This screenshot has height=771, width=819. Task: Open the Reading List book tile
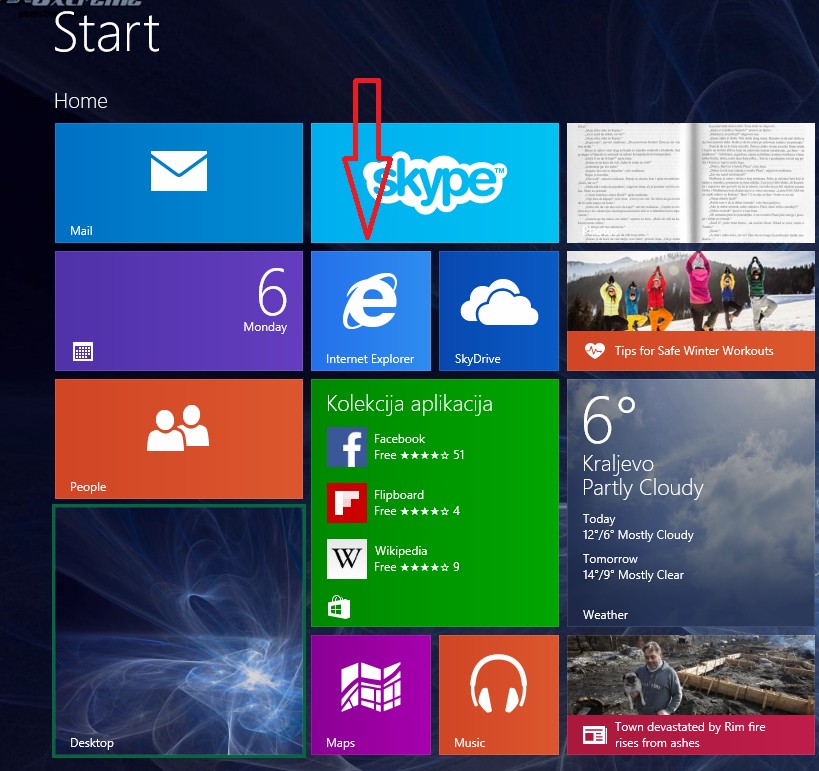click(691, 183)
